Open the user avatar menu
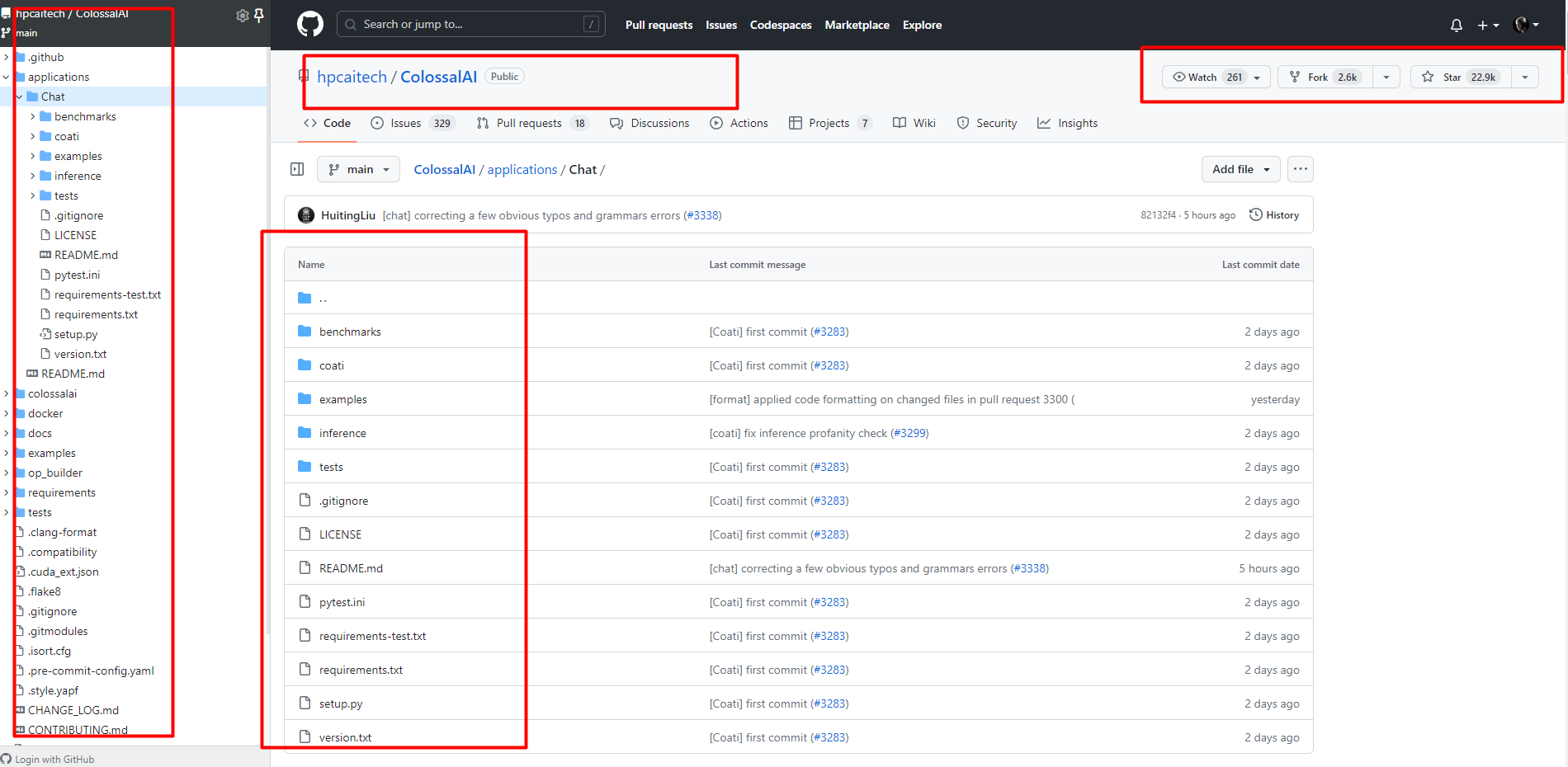 click(1526, 25)
